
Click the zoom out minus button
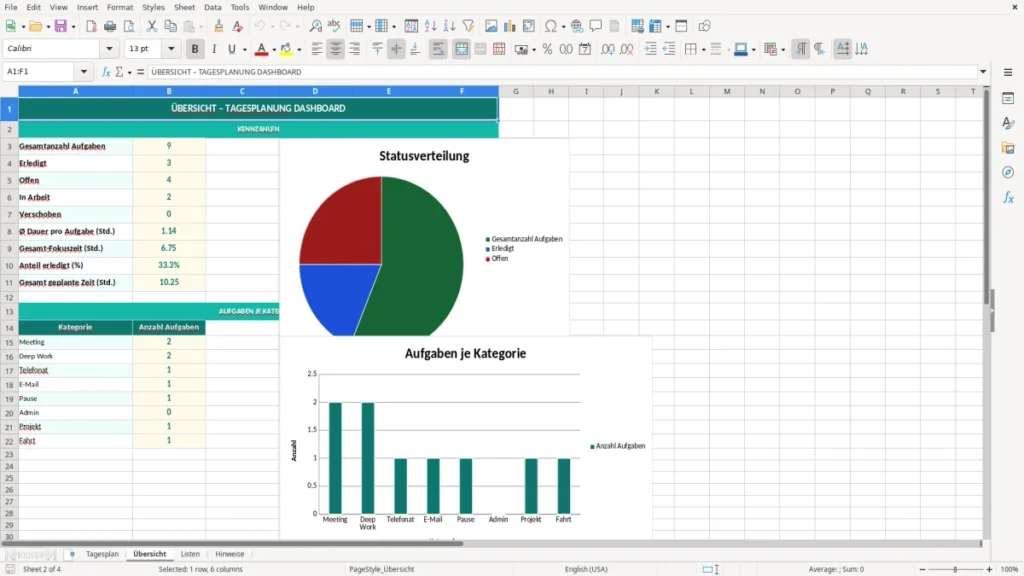[922, 569]
